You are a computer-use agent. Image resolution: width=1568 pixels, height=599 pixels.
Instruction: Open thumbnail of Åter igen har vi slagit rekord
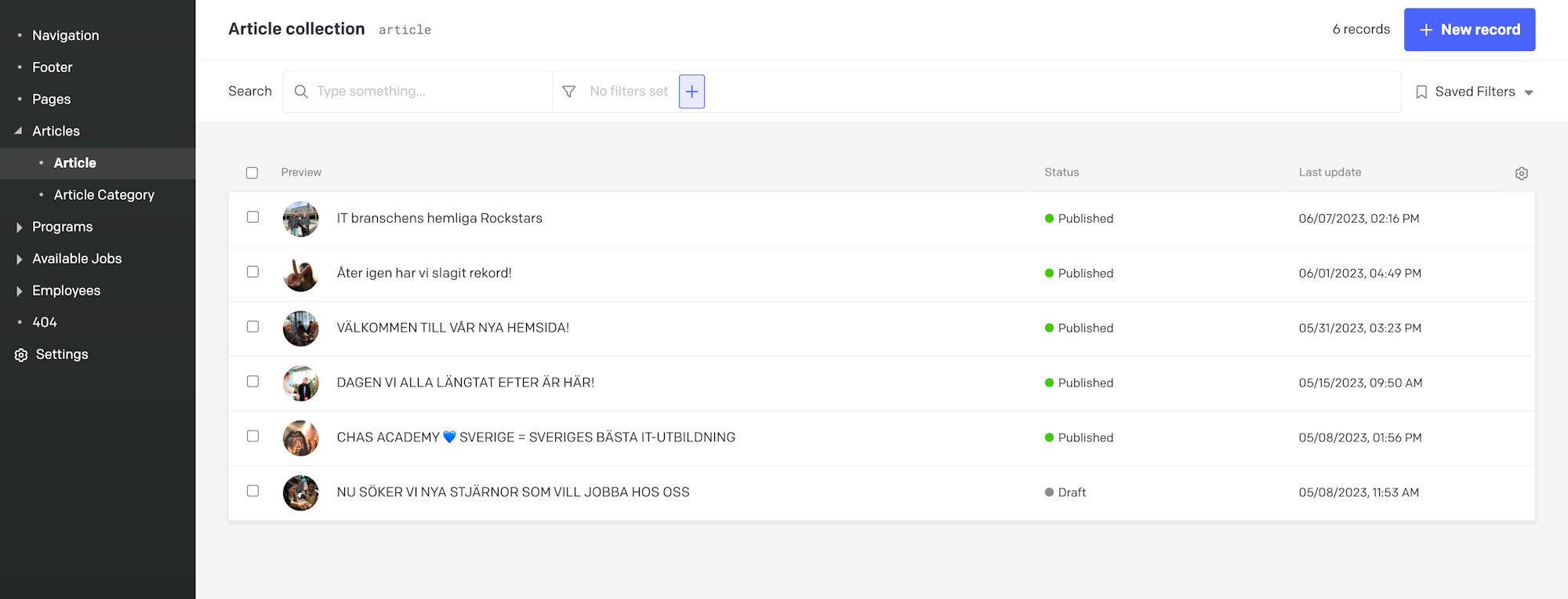click(x=301, y=274)
